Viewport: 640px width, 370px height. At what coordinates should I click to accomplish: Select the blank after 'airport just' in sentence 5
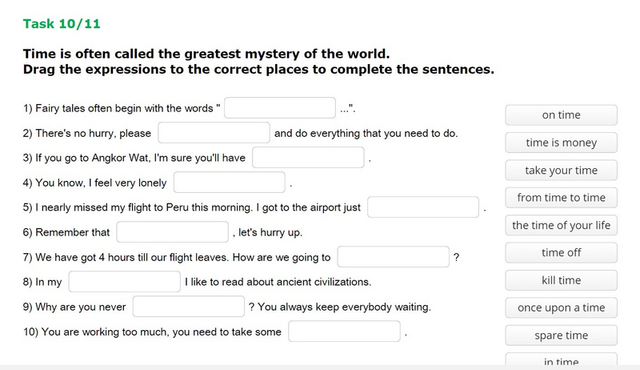click(423, 207)
